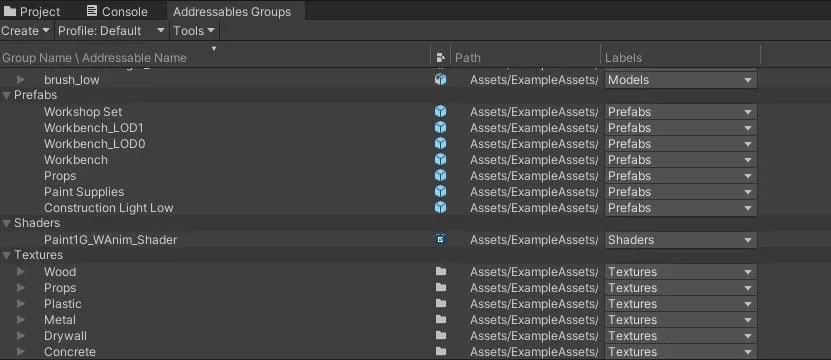Screen dimensions: 831x360
Task: Select the Textures group header
Action: [x=38, y=255]
